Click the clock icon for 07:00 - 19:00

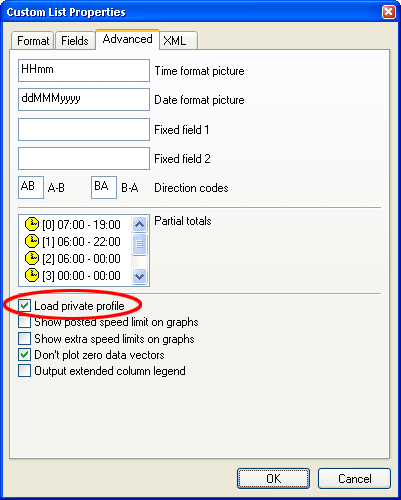coord(32,224)
